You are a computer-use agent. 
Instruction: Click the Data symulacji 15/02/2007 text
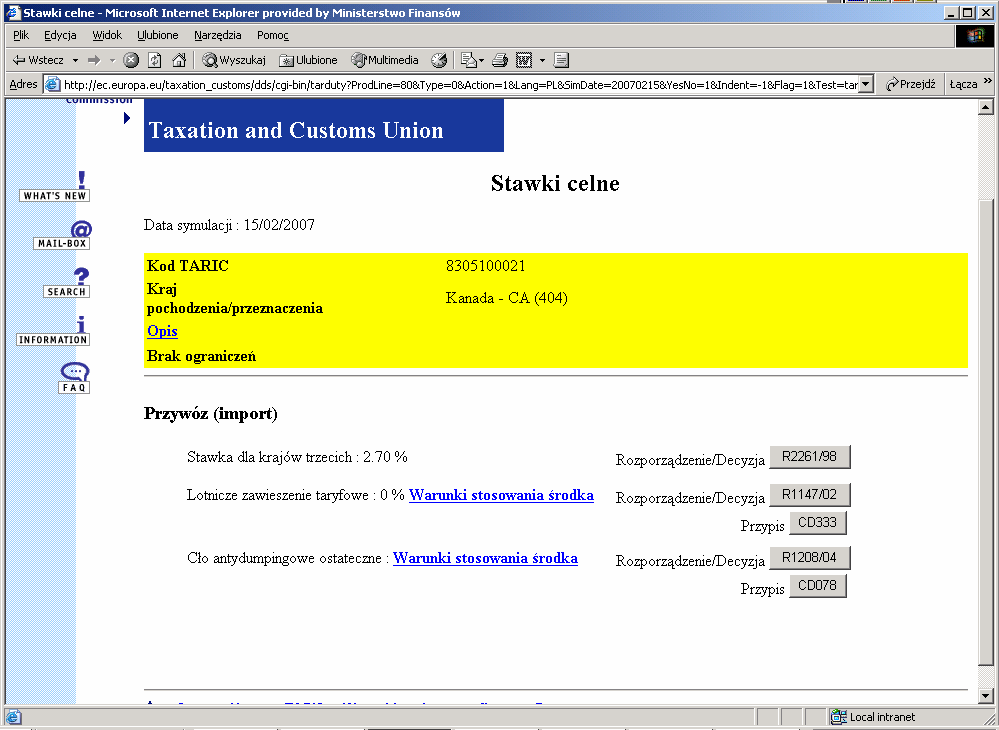229,225
